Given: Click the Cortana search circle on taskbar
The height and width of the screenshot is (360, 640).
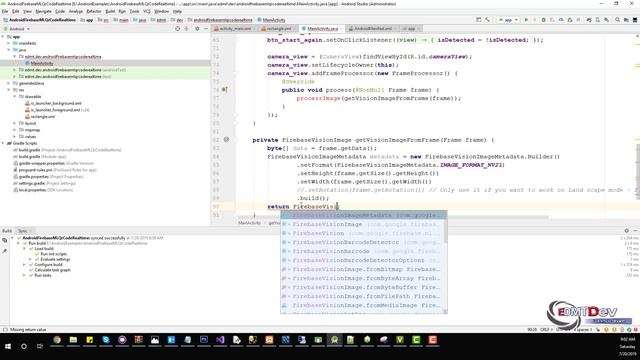Looking at the screenshot, I should click(24, 346).
